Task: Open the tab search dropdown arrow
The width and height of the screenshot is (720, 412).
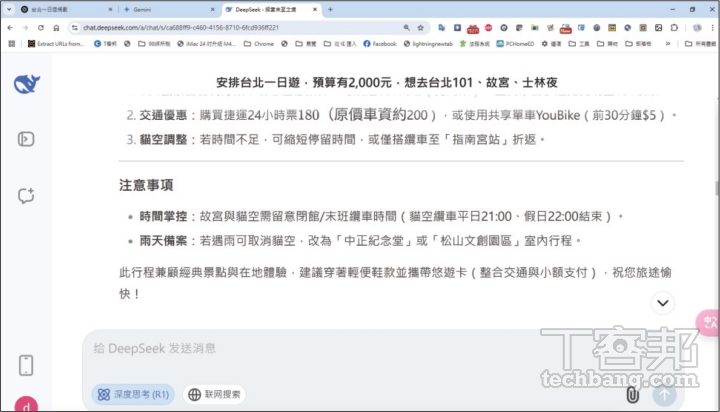Action: (9, 9)
